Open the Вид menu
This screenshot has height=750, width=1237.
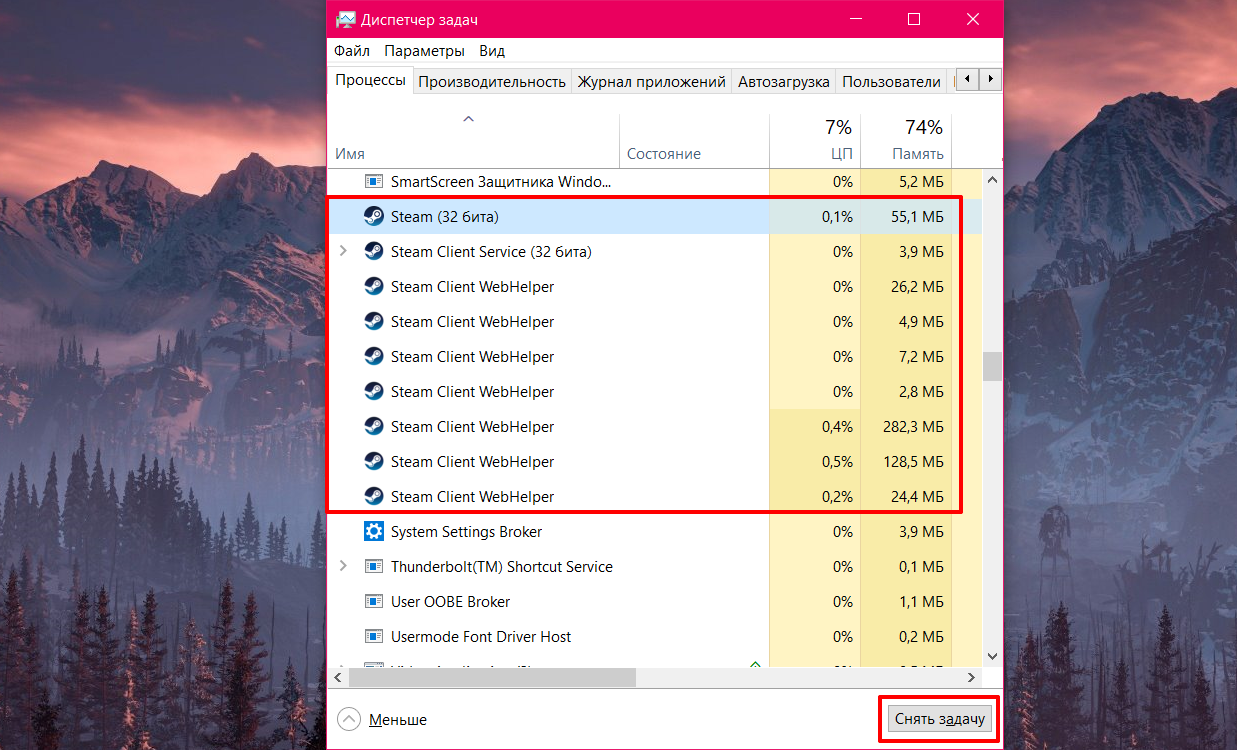click(x=492, y=51)
